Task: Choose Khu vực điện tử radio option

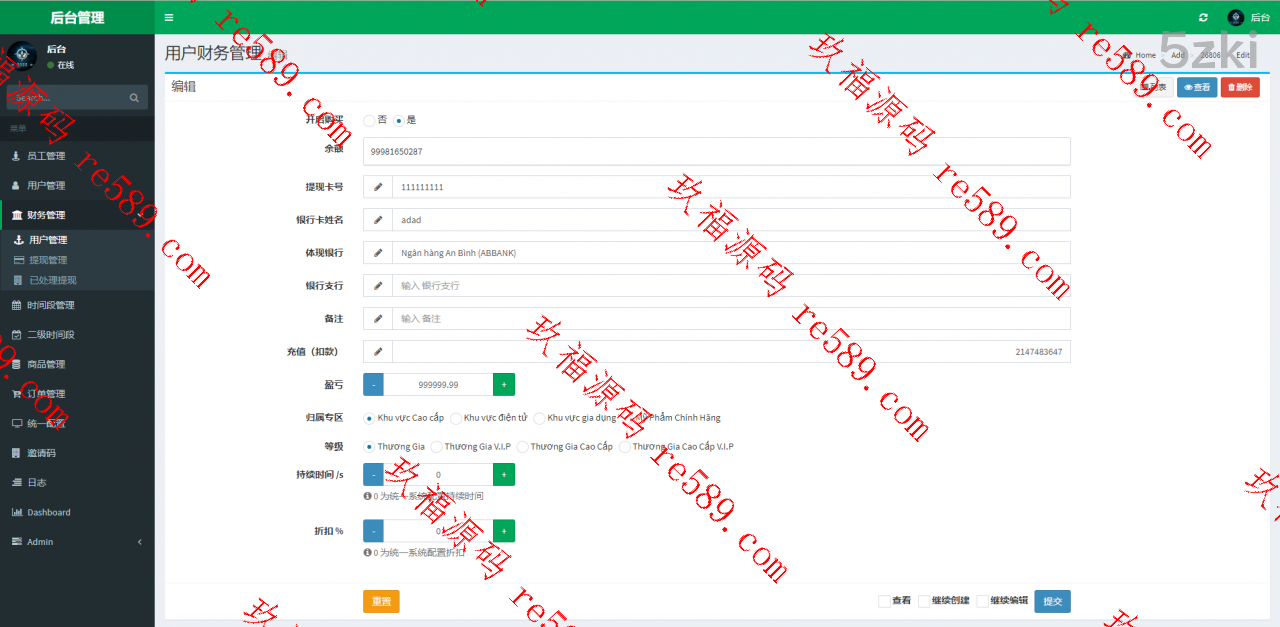Action: tap(457, 418)
